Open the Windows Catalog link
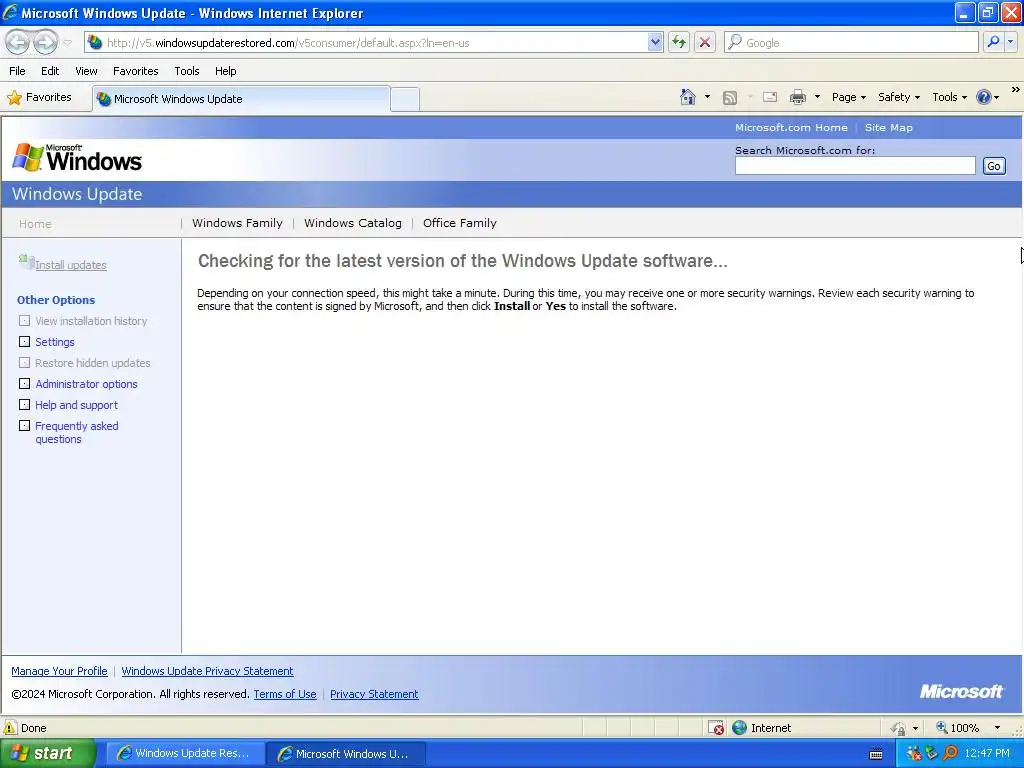Screen dimensions: 1024x768 click(x=353, y=223)
